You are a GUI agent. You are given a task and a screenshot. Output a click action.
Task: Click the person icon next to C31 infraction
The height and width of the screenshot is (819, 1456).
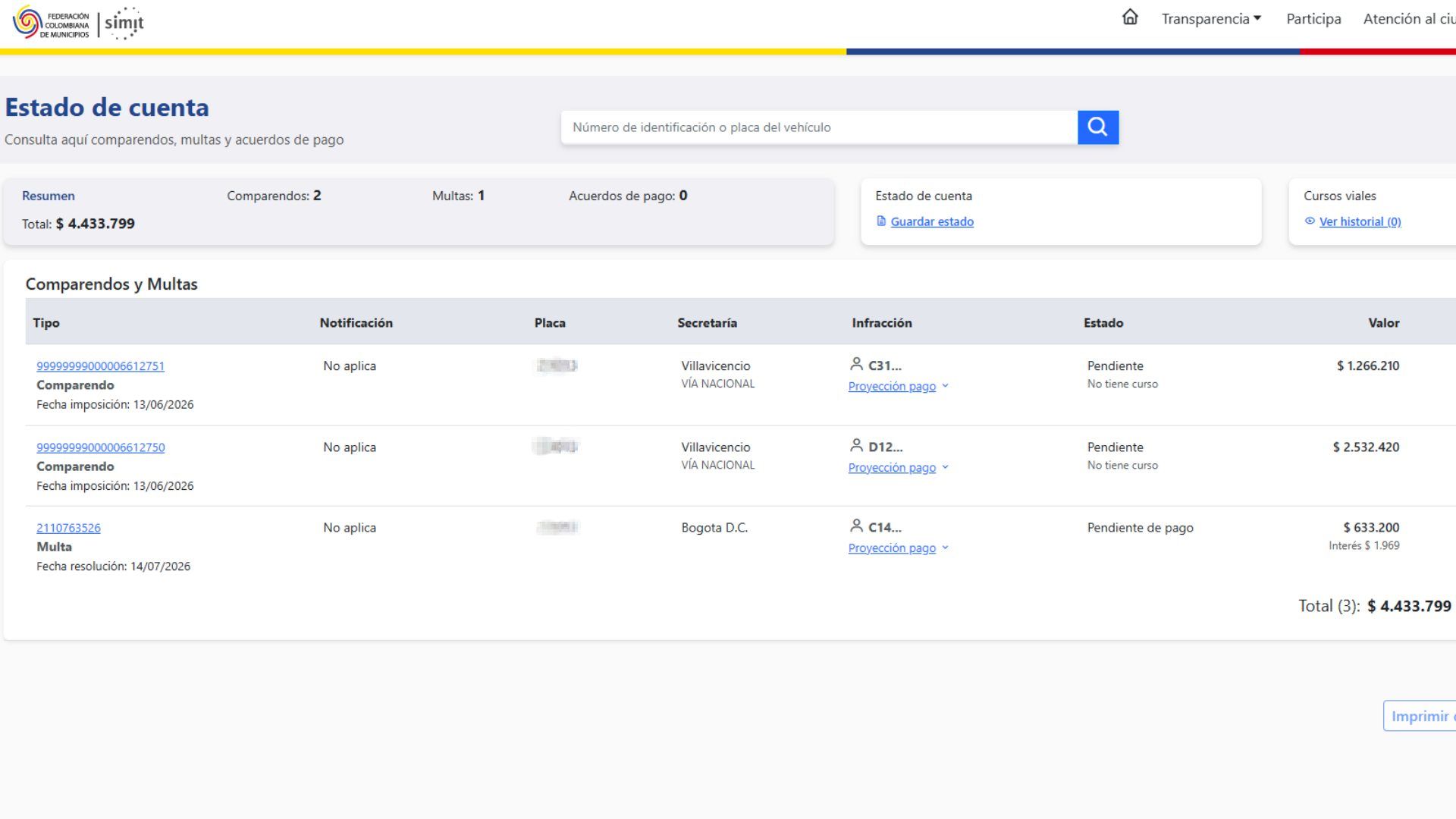[856, 365]
